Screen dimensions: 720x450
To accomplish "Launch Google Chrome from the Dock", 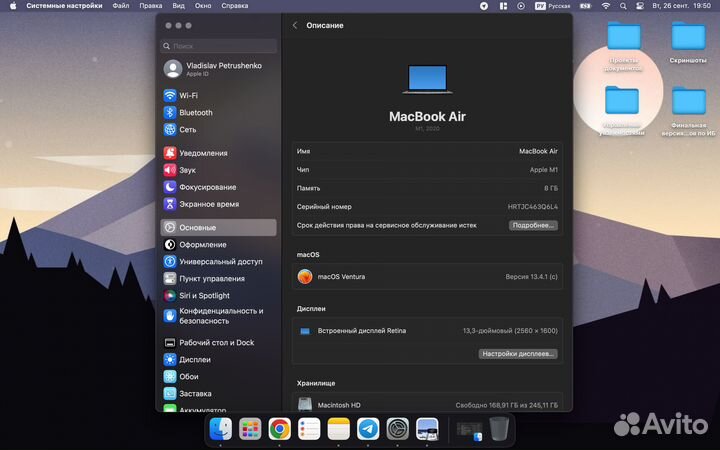I will [279, 429].
